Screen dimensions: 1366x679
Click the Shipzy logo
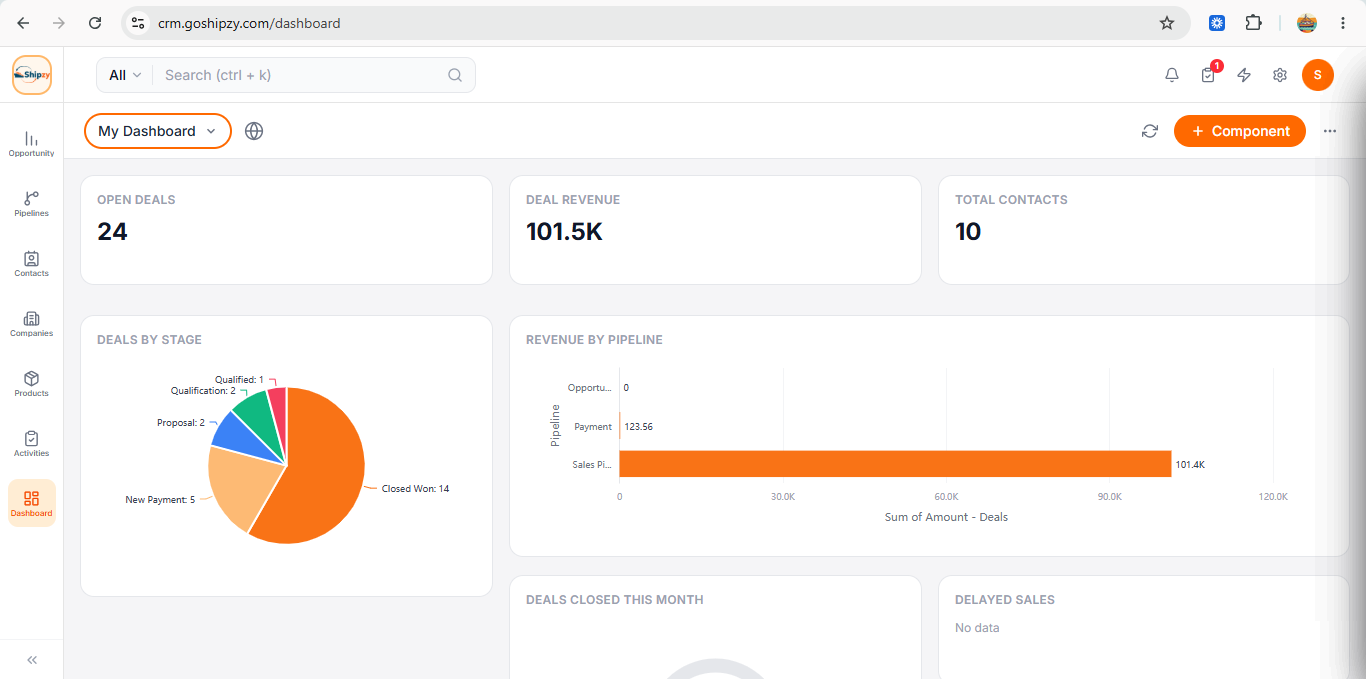point(32,75)
